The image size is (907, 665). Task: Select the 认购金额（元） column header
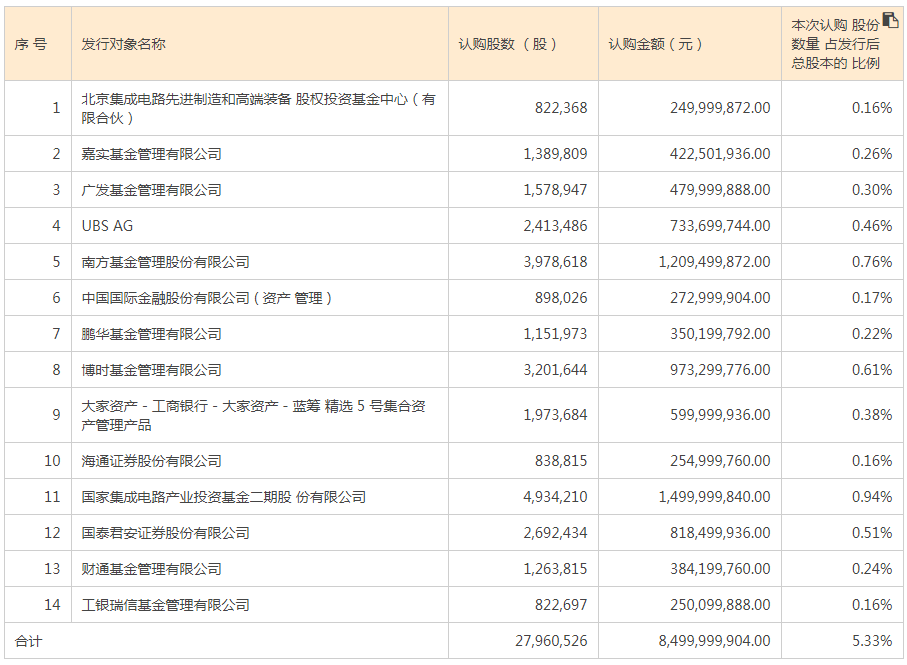[690, 44]
